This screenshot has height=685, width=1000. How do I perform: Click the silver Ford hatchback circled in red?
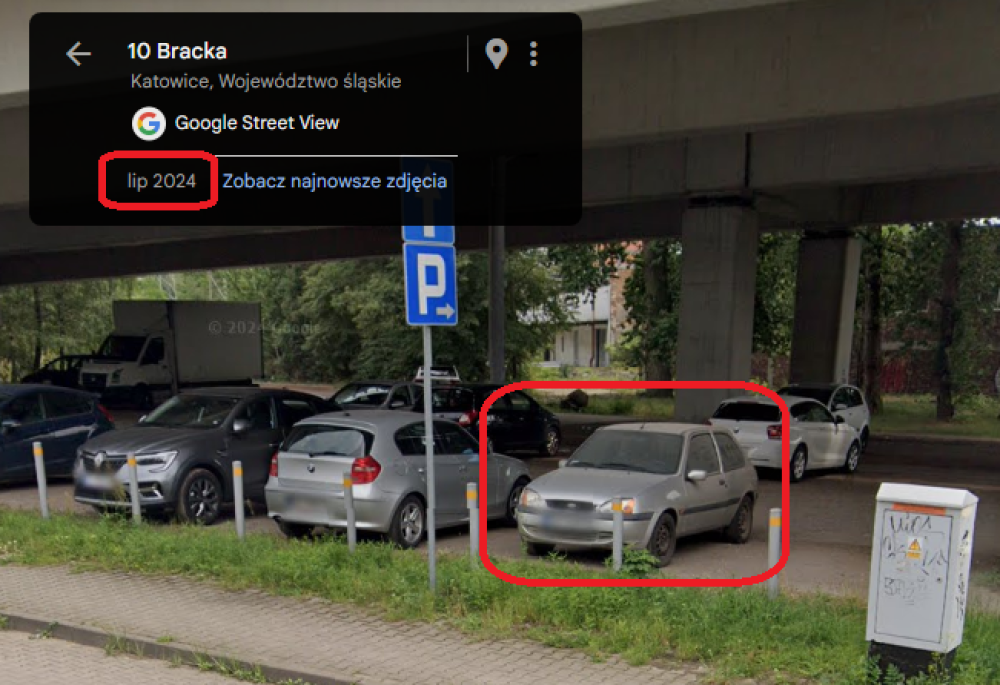click(x=636, y=491)
